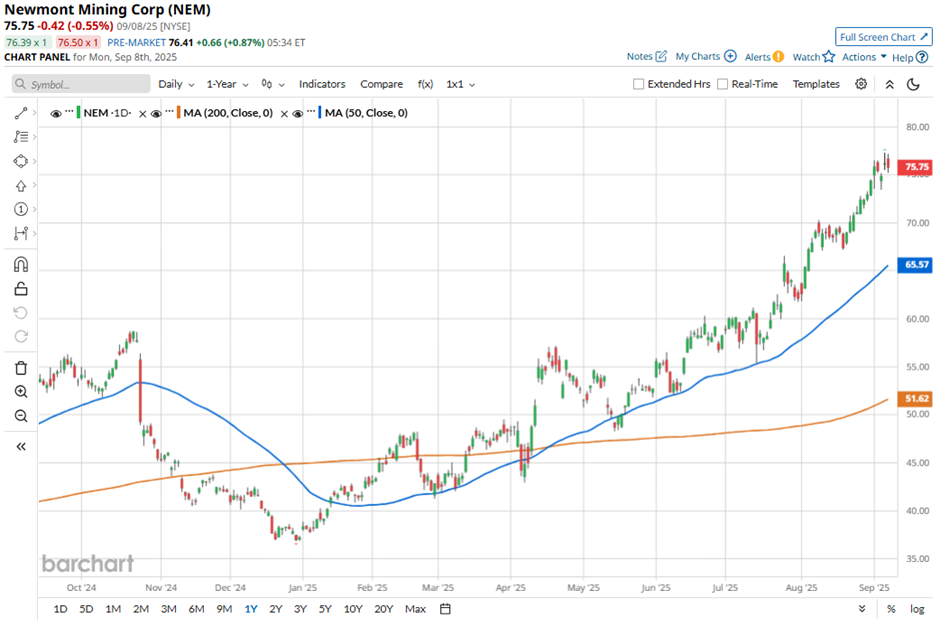Screen dimensions: 940x627
Task: Enable the Extended Hrs checkbox
Action: click(x=638, y=84)
